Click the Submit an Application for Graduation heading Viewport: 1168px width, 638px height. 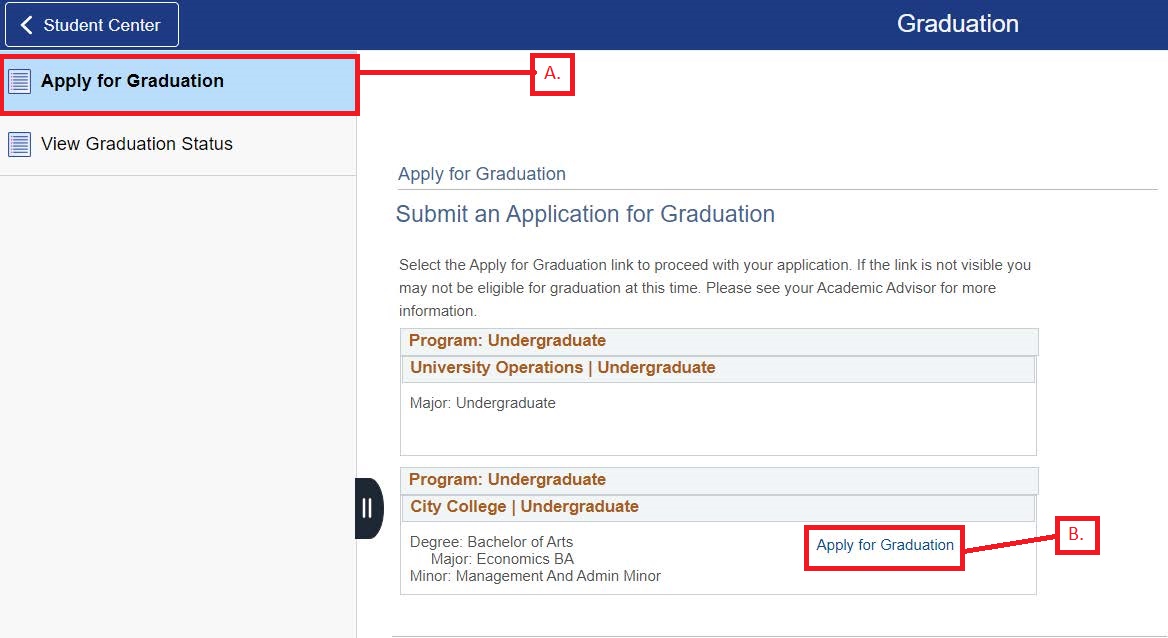pyautogui.click(x=585, y=214)
